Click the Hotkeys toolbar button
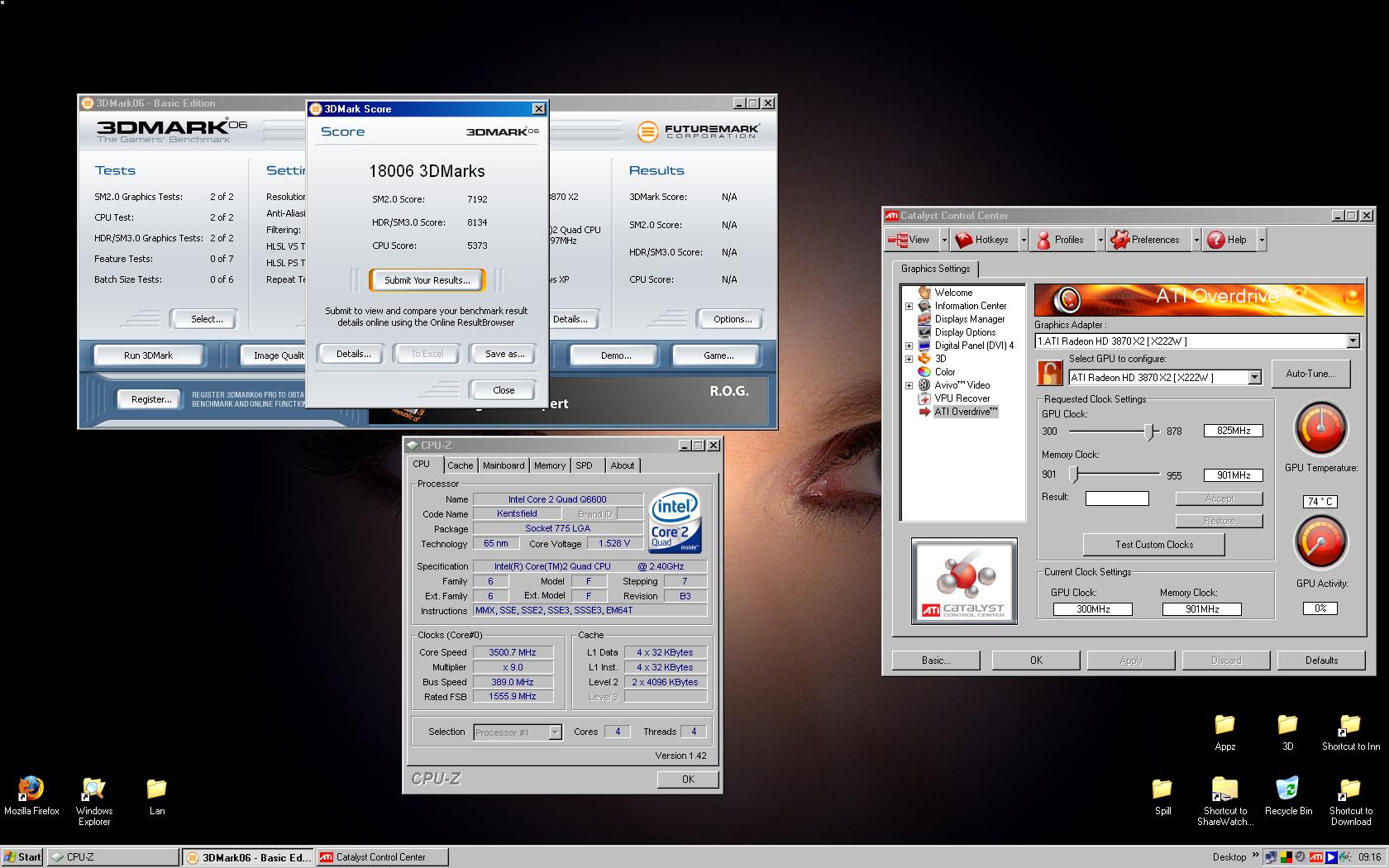 [x=983, y=240]
